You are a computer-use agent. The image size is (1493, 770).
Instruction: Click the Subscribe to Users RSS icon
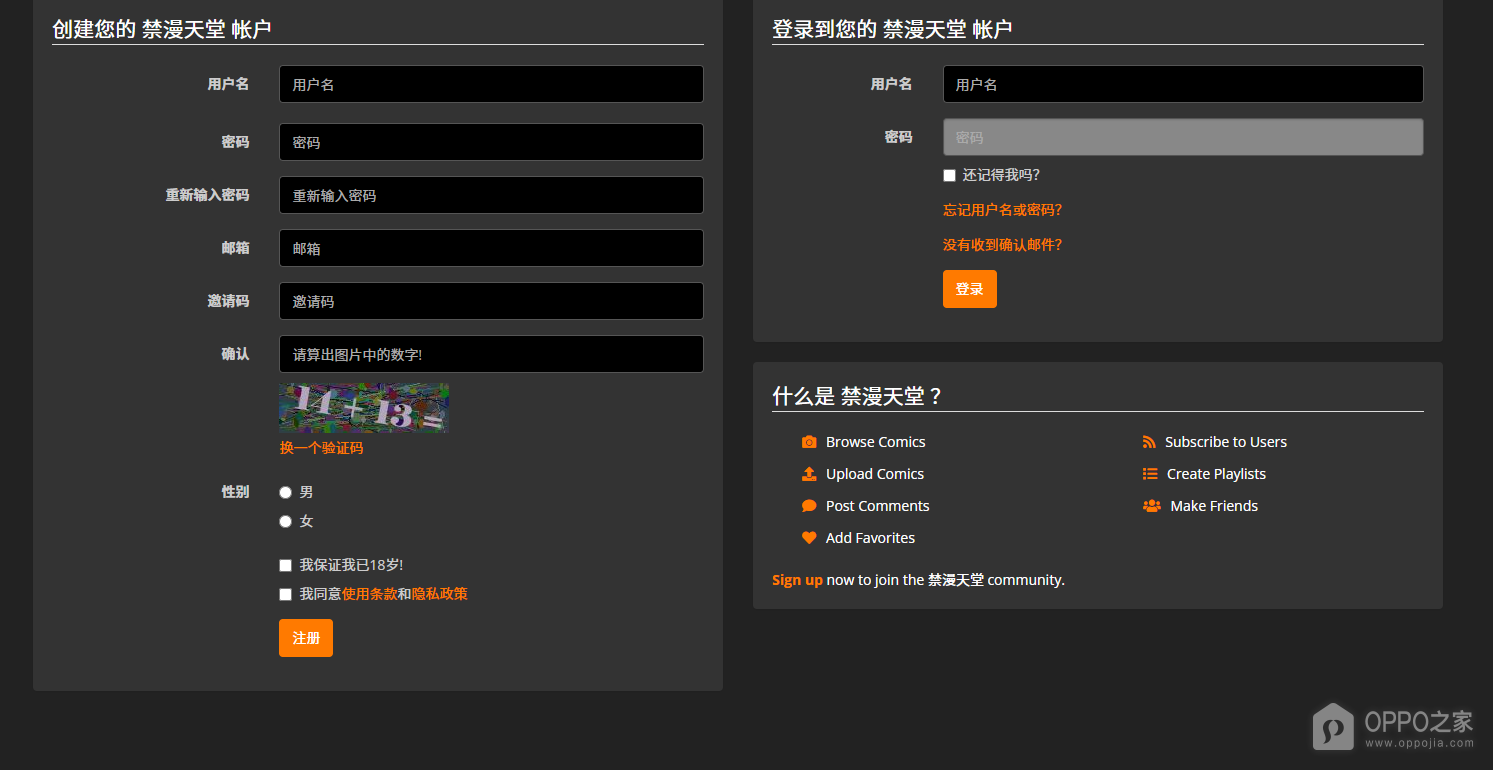point(1150,442)
